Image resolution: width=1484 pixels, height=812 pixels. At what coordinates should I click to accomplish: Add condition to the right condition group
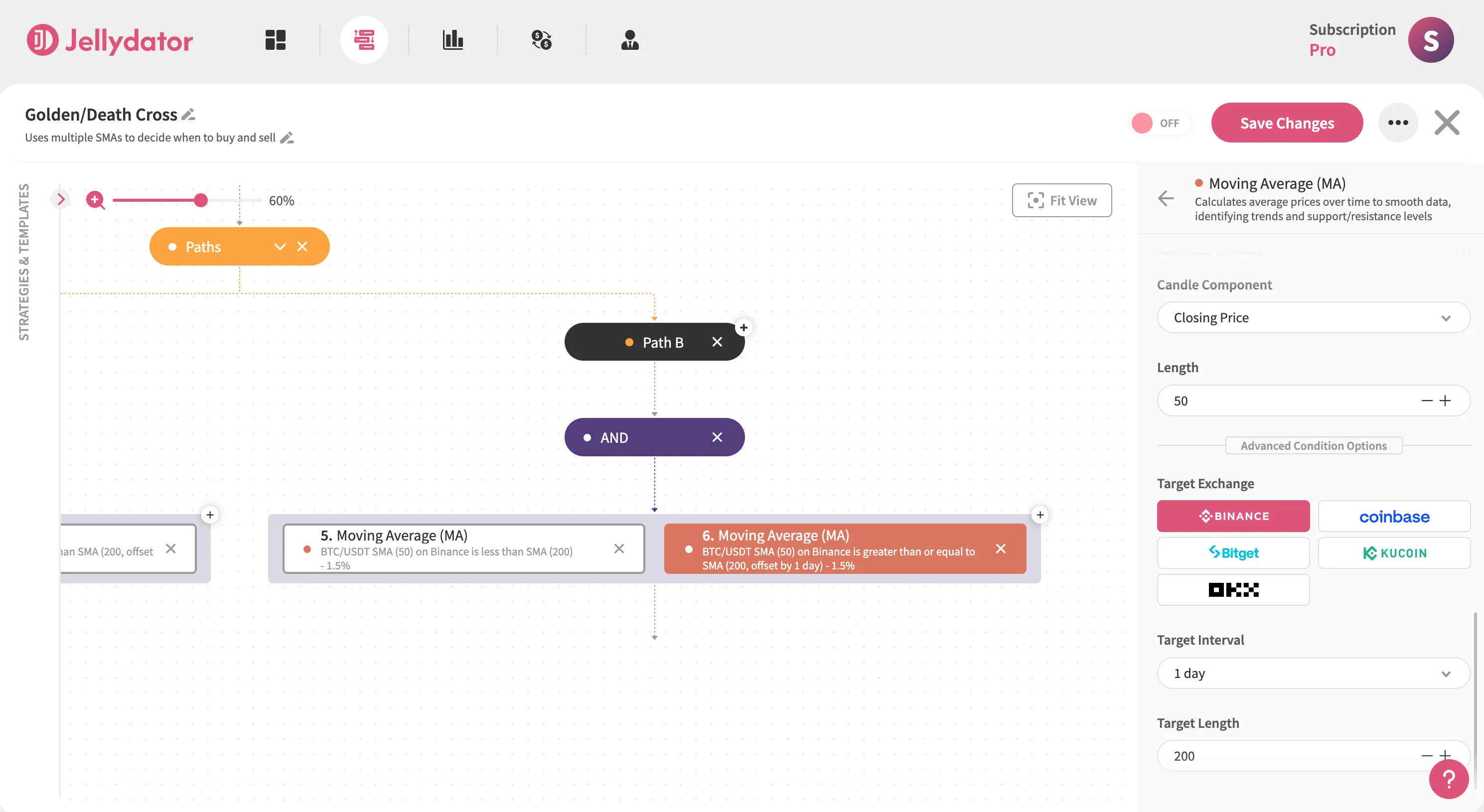1040,515
